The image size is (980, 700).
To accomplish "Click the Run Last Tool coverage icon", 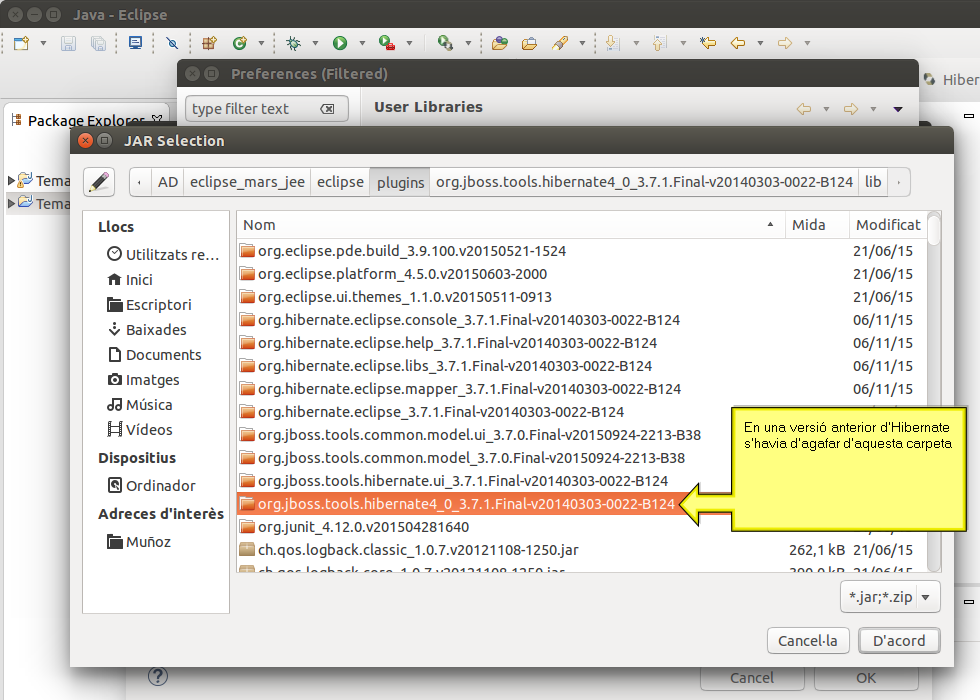I will [x=387, y=43].
